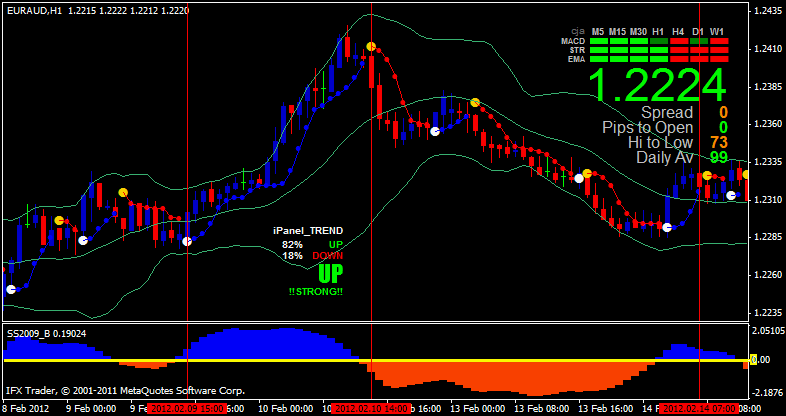Click the H4 timeframe column header
The height and width of the screenshot is (416, 786).
679,32
